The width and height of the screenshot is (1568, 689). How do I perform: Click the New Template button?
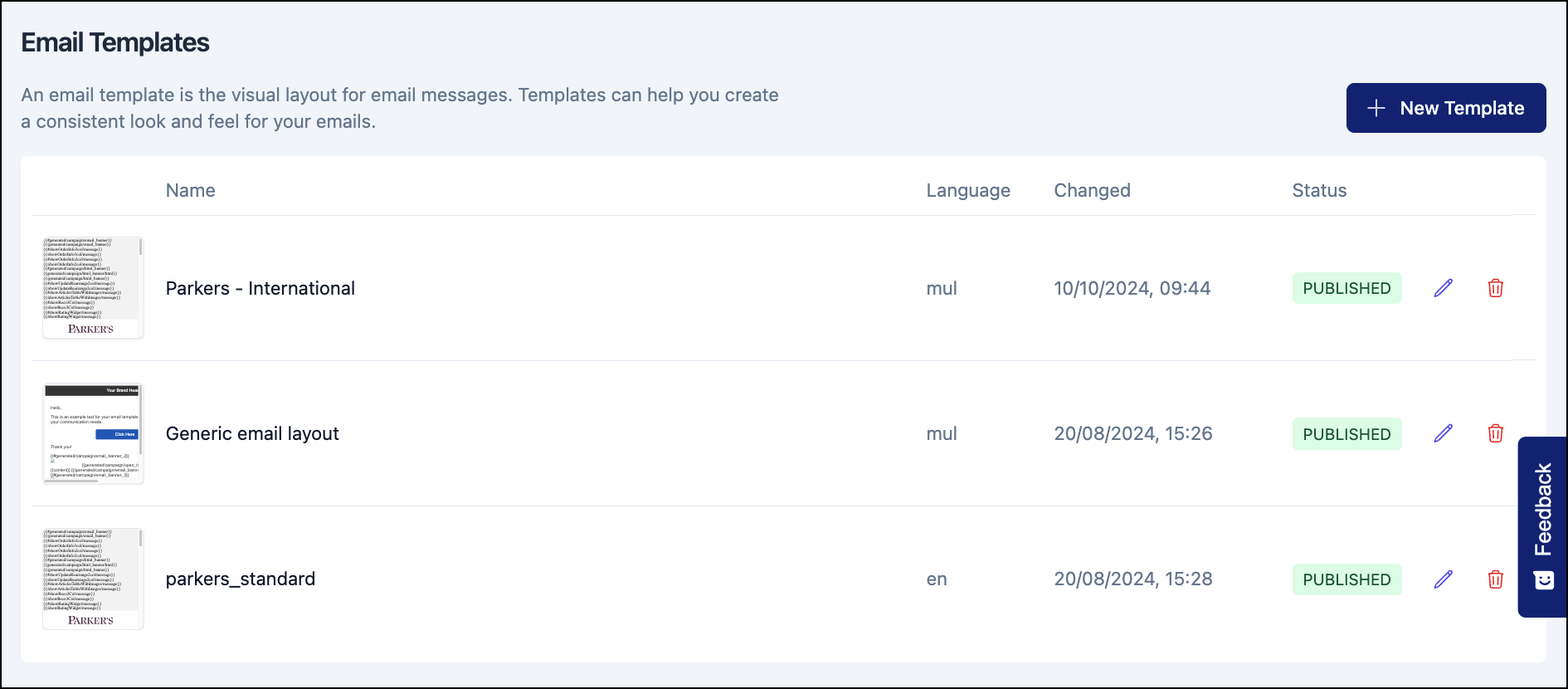[x=1445, y=108]
